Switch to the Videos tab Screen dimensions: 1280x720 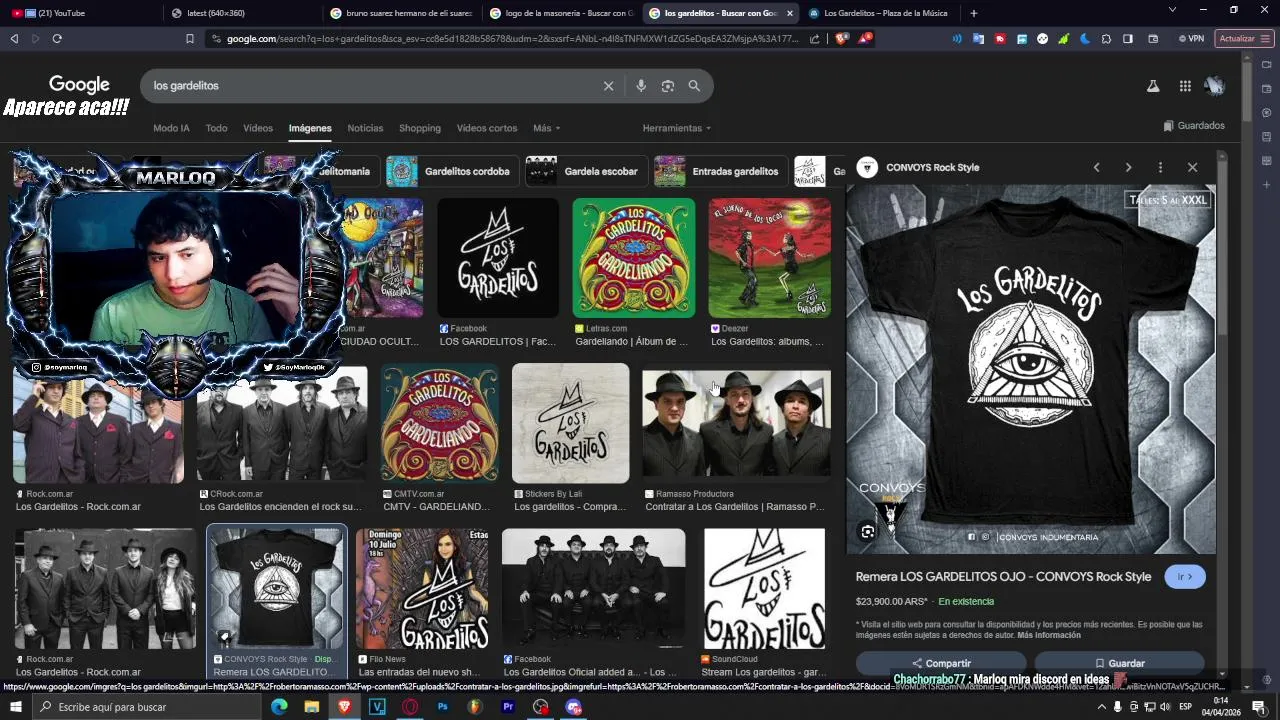pos(258,128)
